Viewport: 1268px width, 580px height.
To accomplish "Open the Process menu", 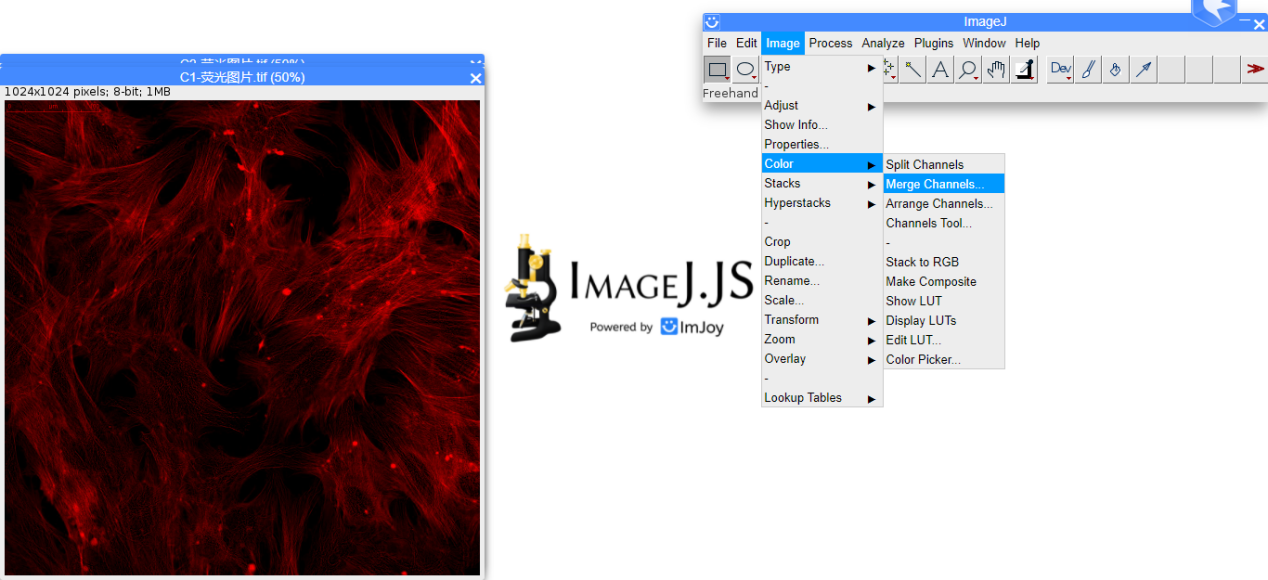I will pos(830,43).
